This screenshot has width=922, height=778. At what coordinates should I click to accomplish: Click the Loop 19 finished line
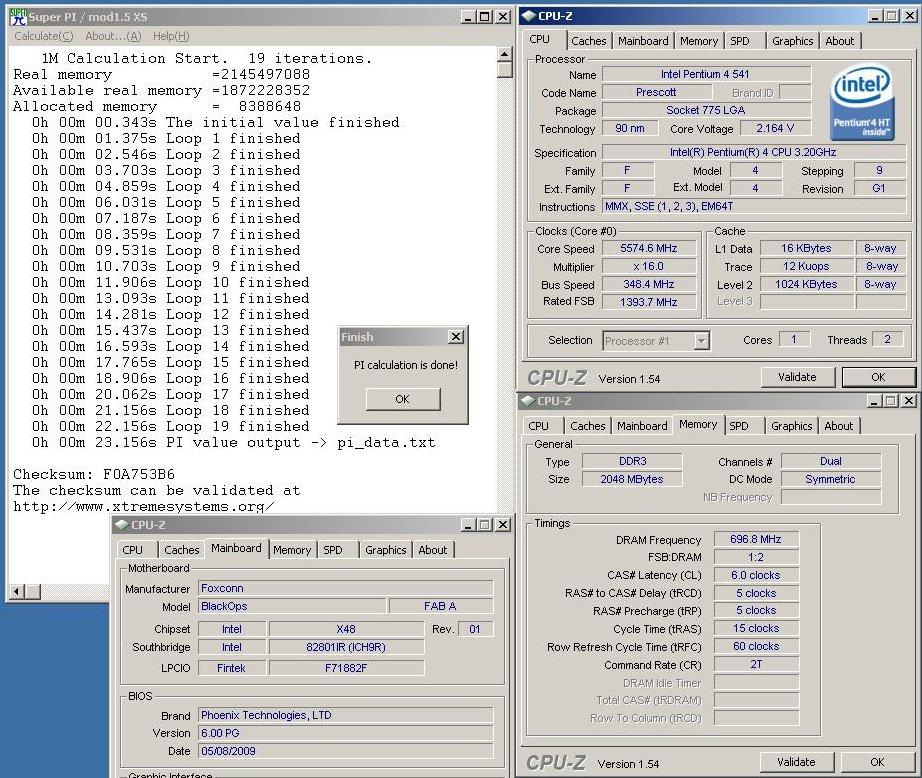point(171,426)
